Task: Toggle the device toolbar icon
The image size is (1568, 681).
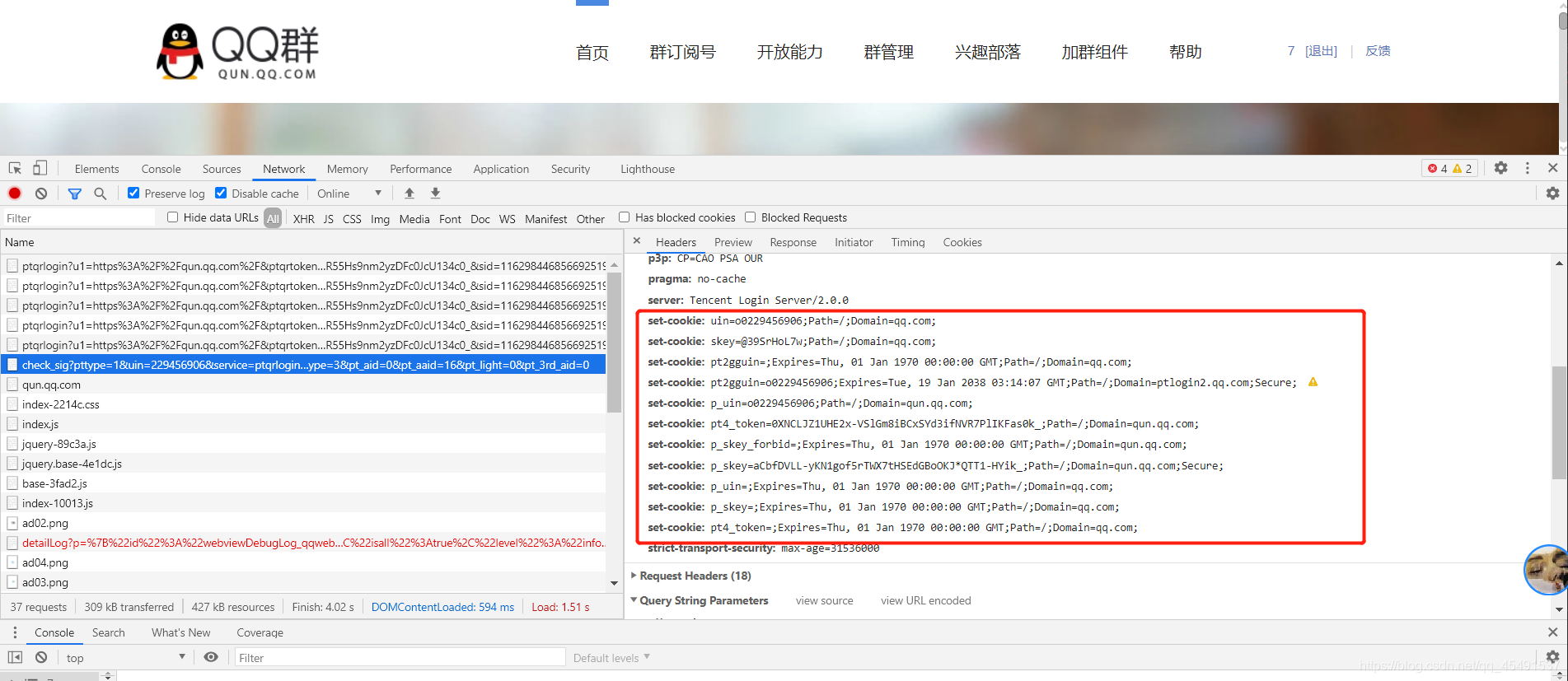Action: click(x=40, y=168)
